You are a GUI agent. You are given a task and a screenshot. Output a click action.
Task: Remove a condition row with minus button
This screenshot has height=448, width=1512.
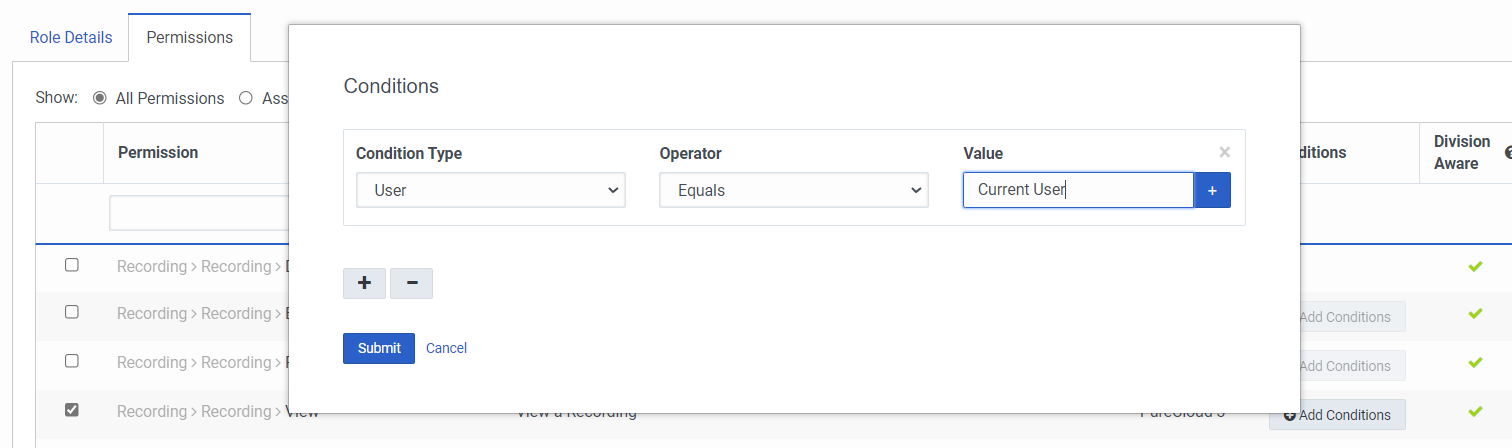[x=412, y=283]
